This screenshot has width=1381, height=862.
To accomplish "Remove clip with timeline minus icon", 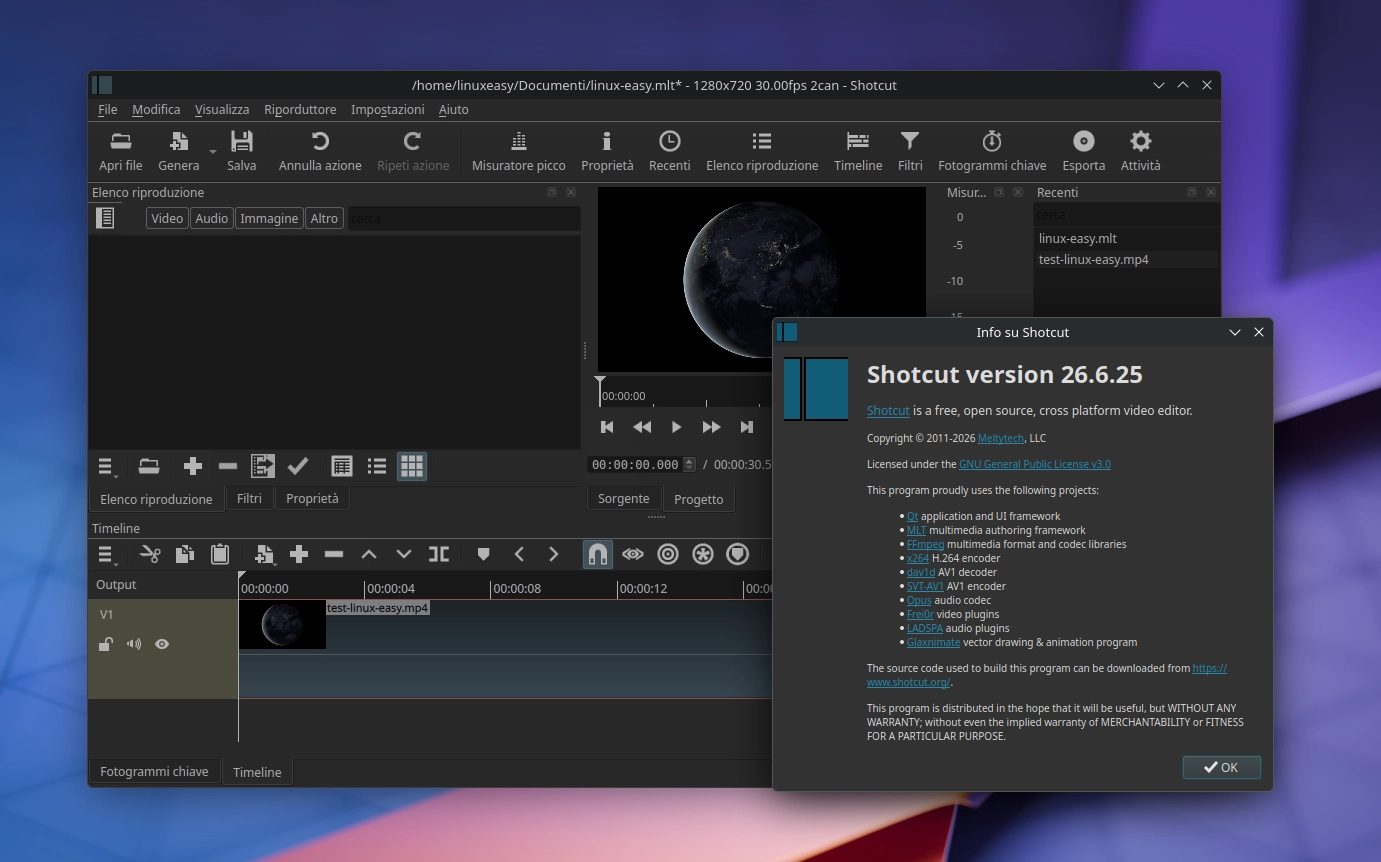I will coord(334,554).
